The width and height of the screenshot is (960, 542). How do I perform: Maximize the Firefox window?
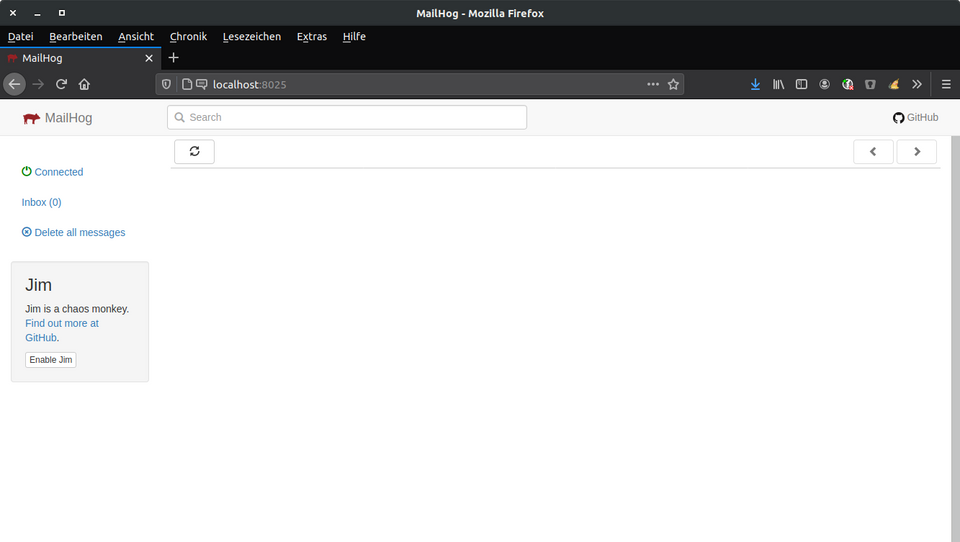click(62, 13)
